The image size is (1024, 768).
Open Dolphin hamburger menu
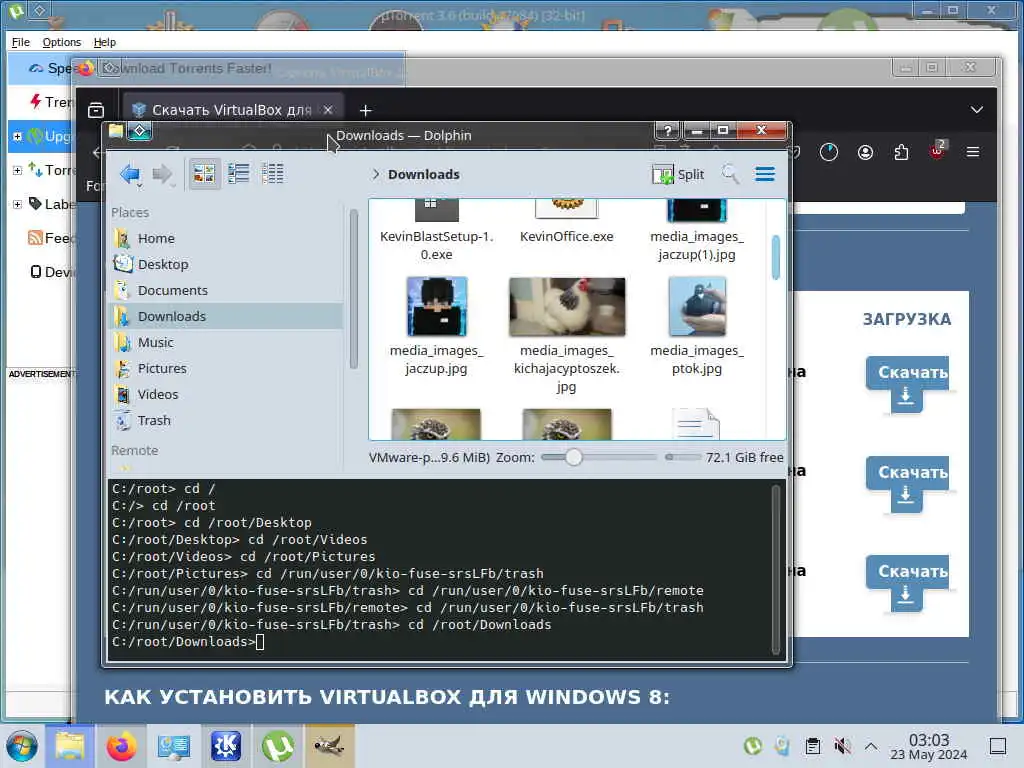click(x=765, y=174)
